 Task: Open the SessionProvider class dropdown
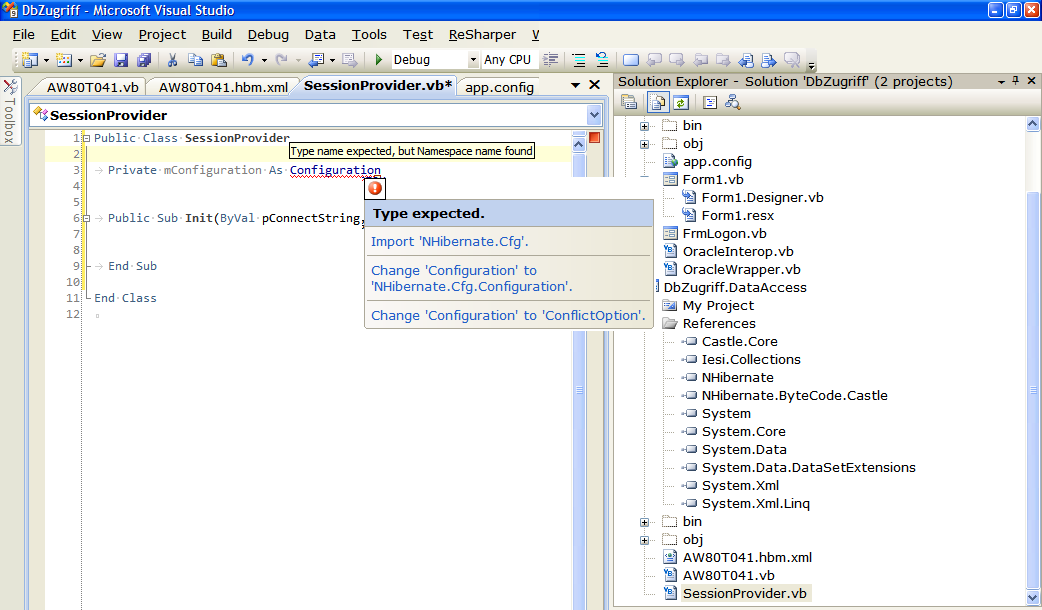click(595, 115)
